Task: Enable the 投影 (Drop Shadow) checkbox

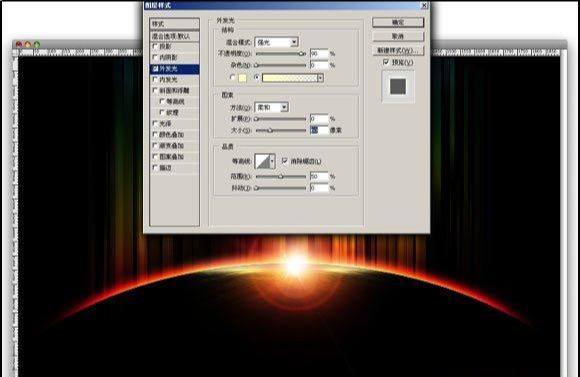Action: tap(155, 46)
